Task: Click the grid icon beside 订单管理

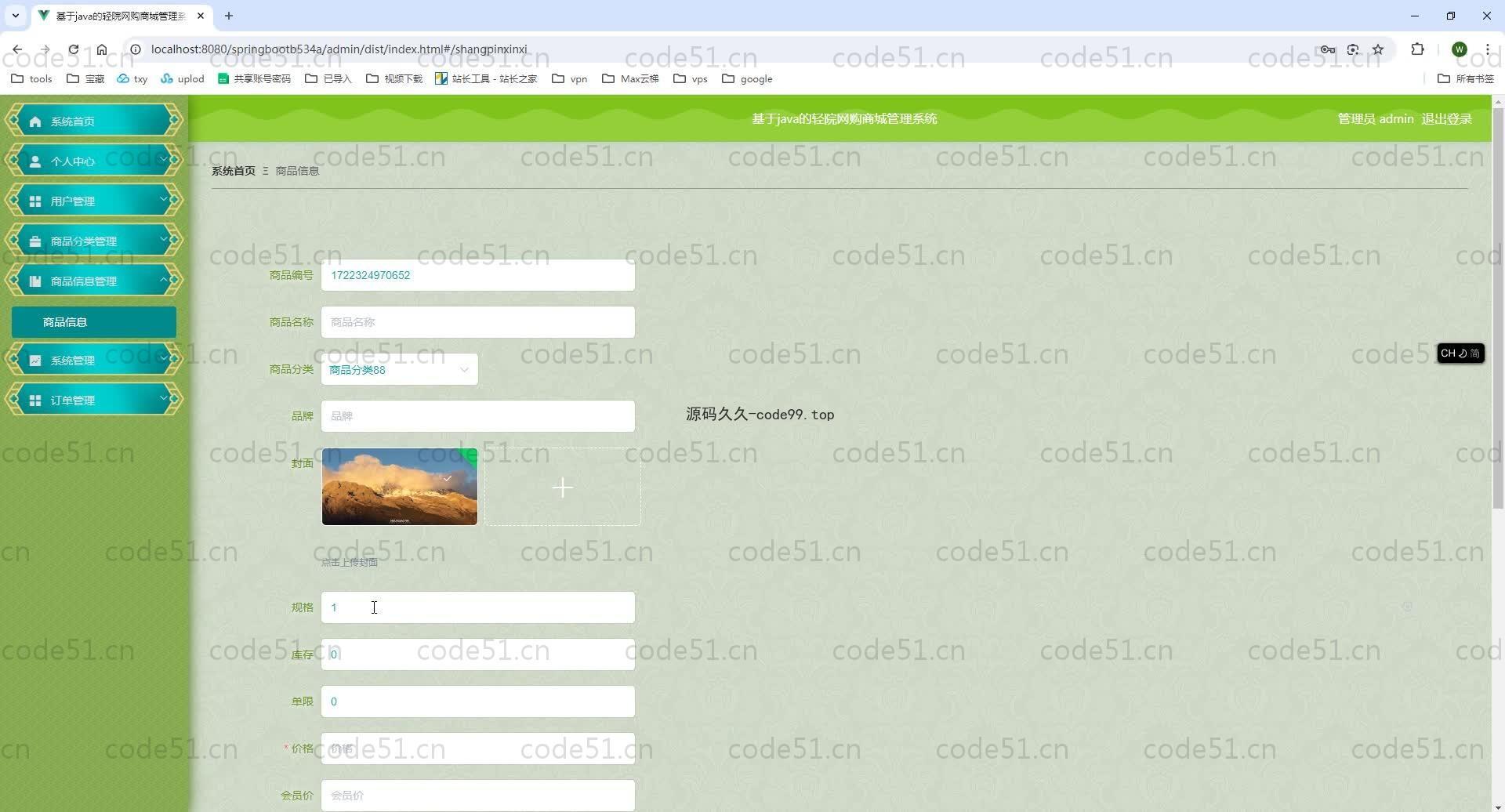Action: [x=35, y=401]
